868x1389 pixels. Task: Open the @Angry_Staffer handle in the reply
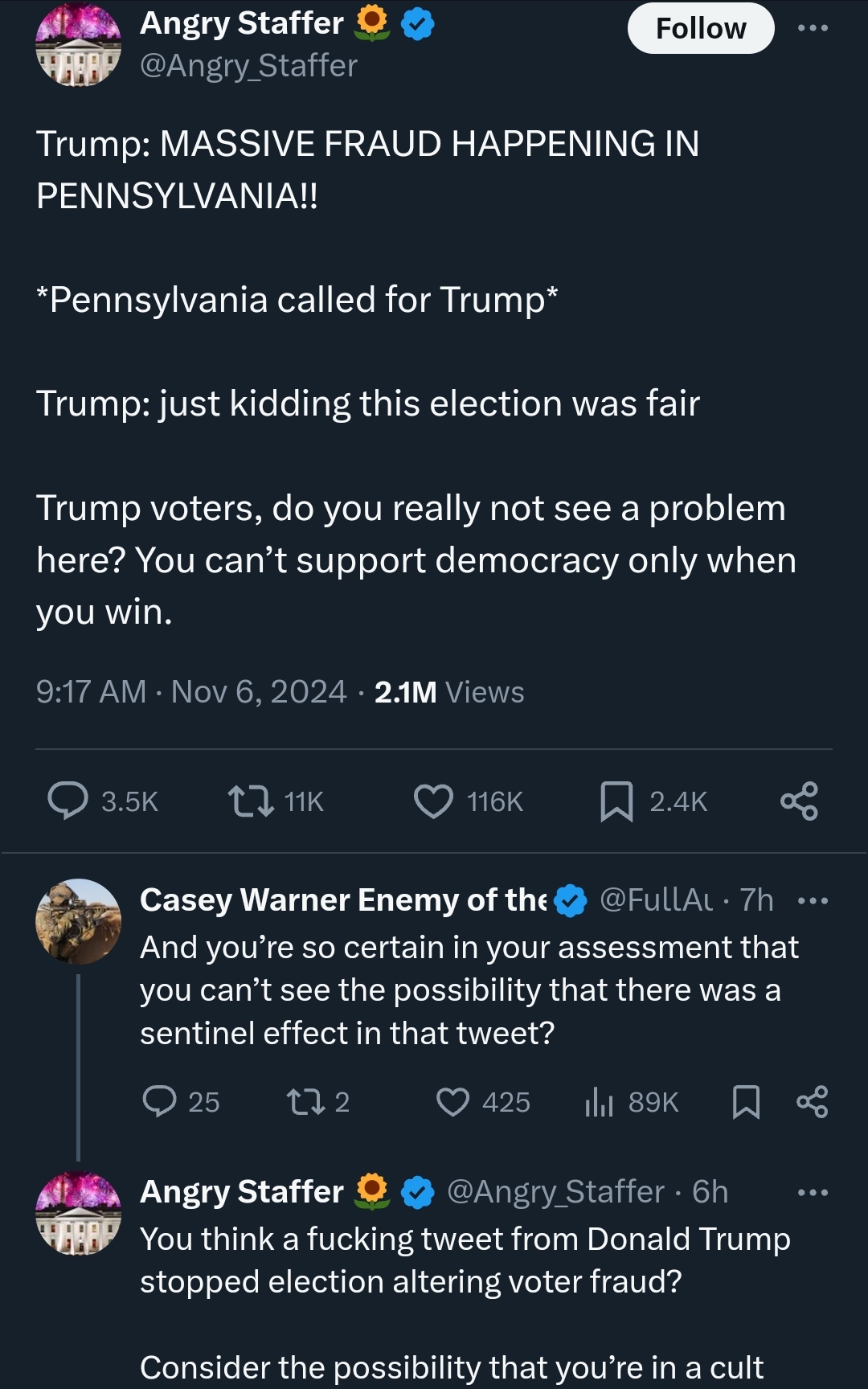[555, 1192]
